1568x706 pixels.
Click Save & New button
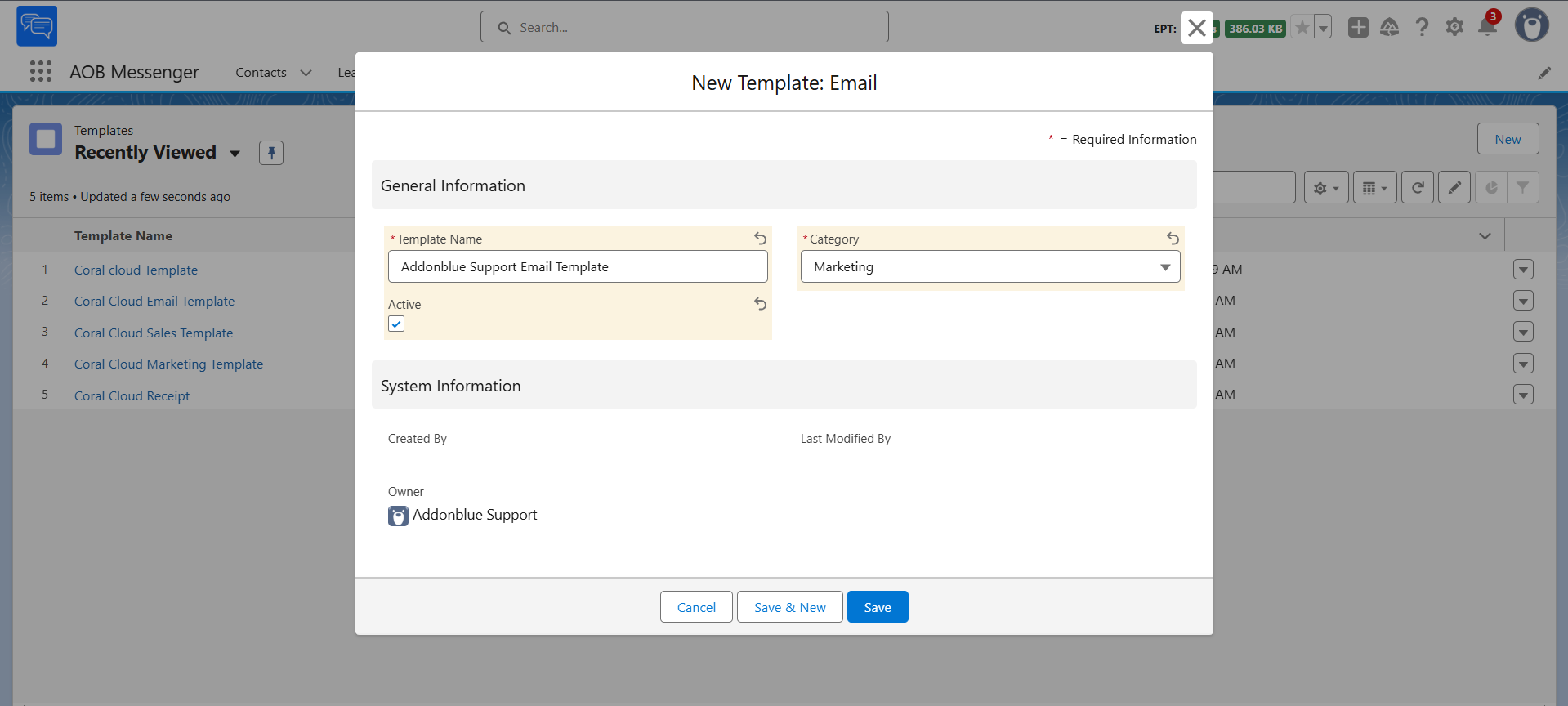pos(790,607)
